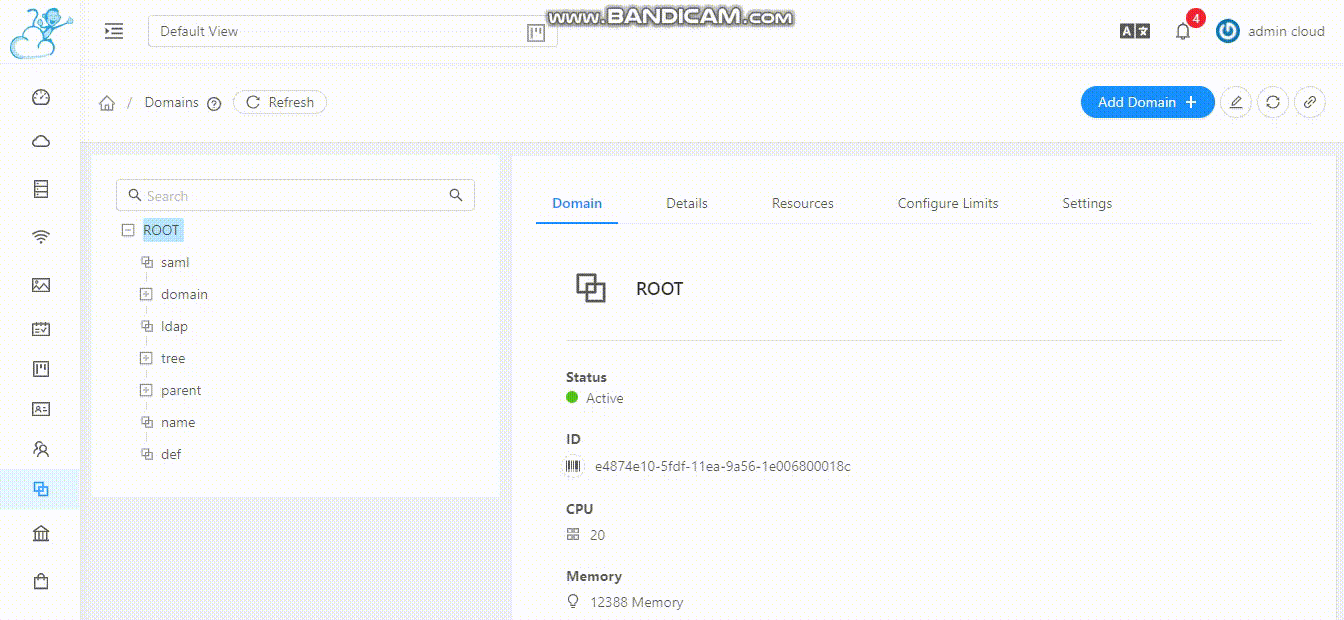
Task: Expand the domain tree node
Action: click(145, 294)
